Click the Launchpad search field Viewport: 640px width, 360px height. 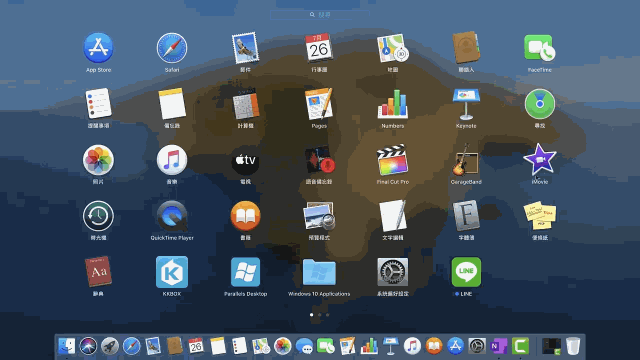[x=320, y=15]
